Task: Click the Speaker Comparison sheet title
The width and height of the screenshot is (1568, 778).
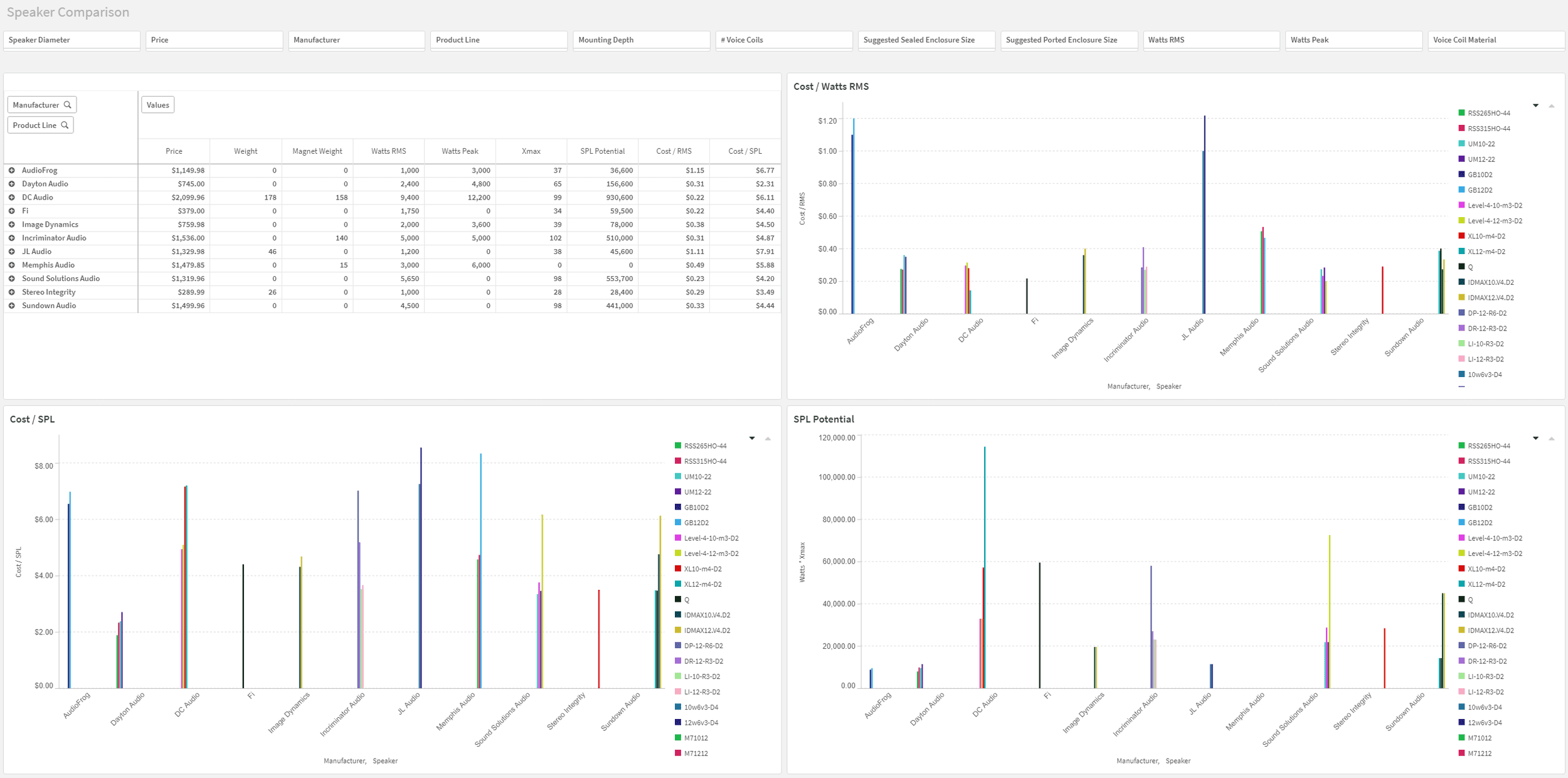Action: click(68, 12)
